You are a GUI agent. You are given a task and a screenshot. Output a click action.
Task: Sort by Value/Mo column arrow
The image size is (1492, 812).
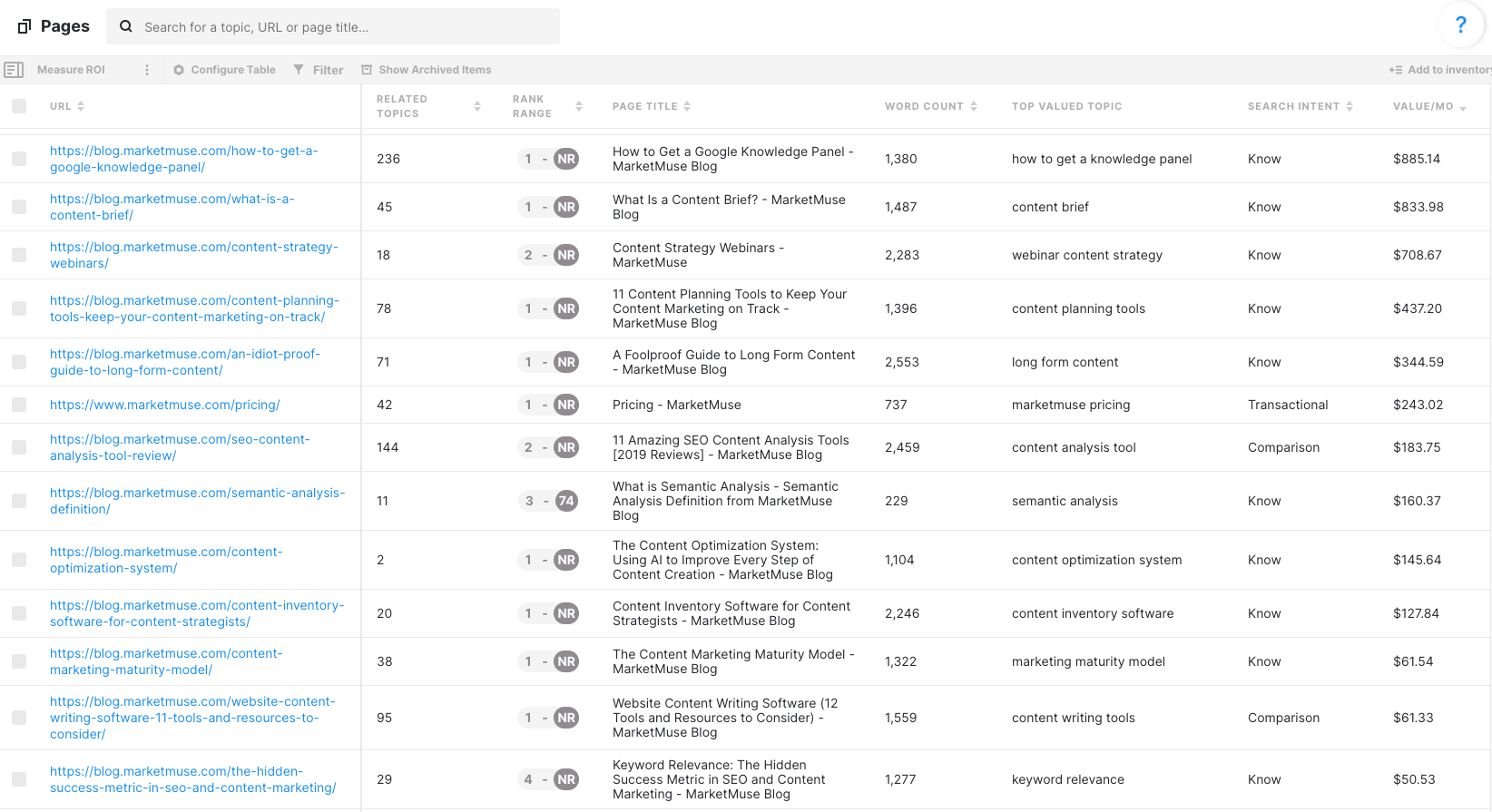coord(1463,107)
